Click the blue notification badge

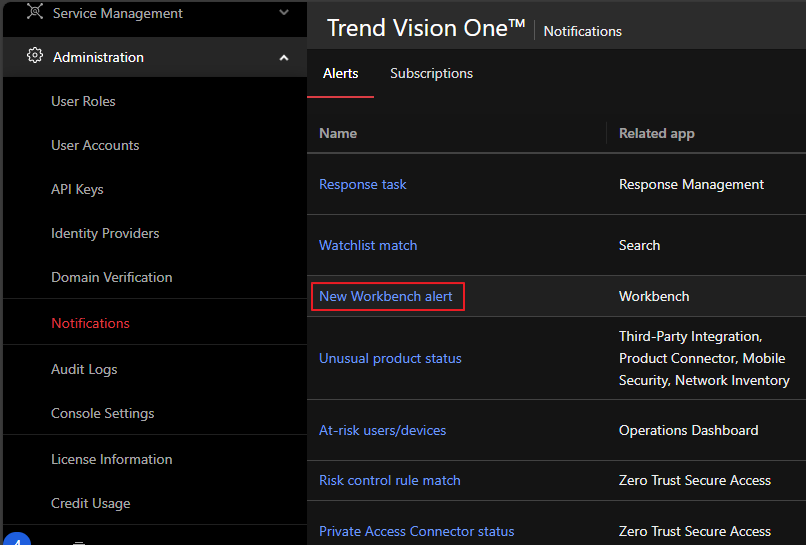tap(17, 539)
